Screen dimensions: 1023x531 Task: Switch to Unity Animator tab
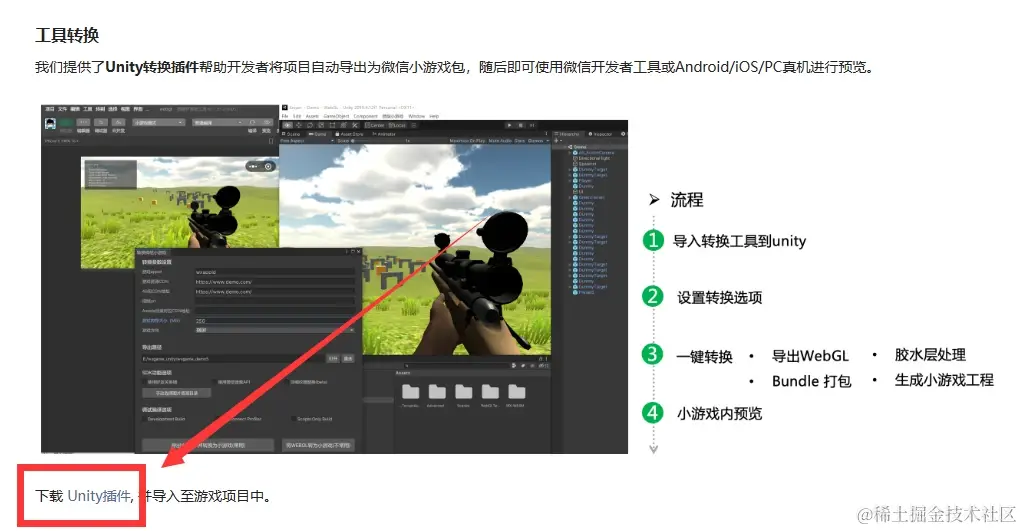(384, 134)
